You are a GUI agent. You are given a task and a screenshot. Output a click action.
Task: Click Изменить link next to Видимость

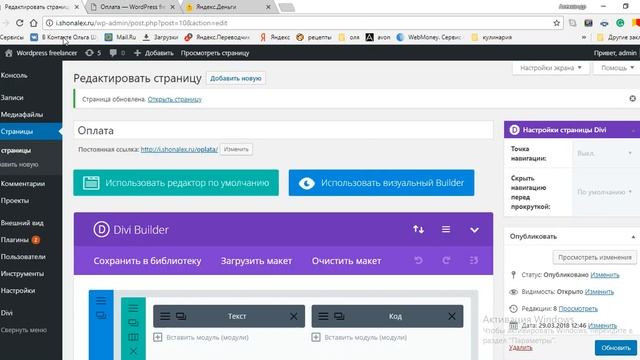(x=599, y=292)
